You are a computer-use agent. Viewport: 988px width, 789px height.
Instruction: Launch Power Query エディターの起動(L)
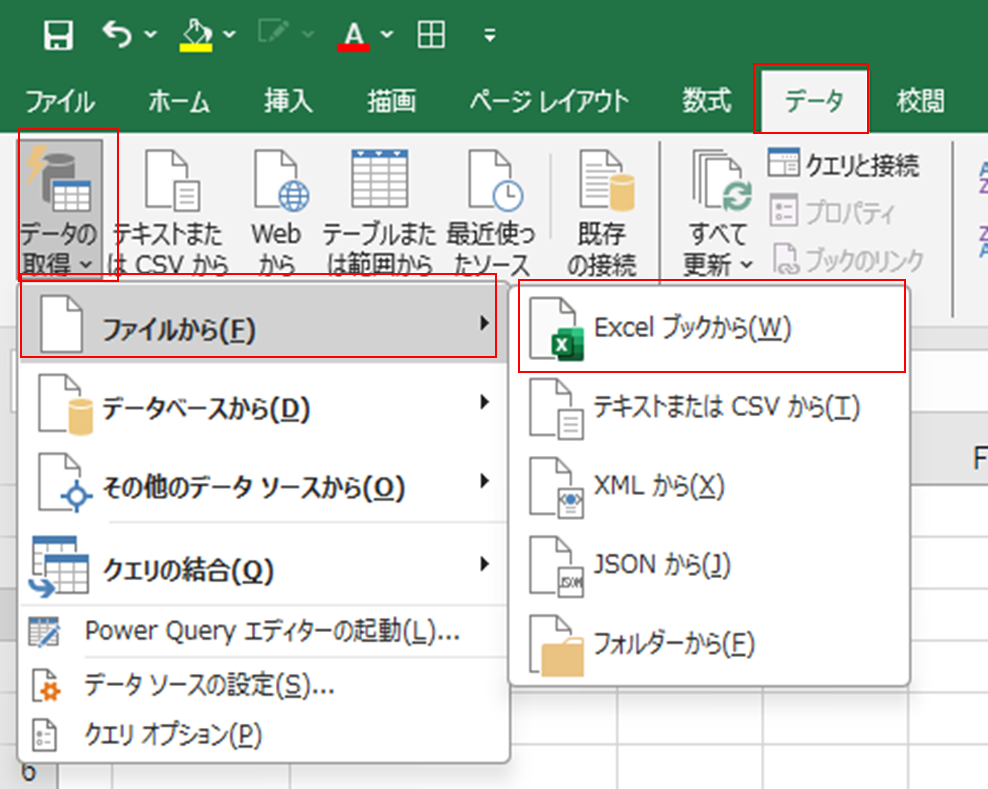pos(263,631)
